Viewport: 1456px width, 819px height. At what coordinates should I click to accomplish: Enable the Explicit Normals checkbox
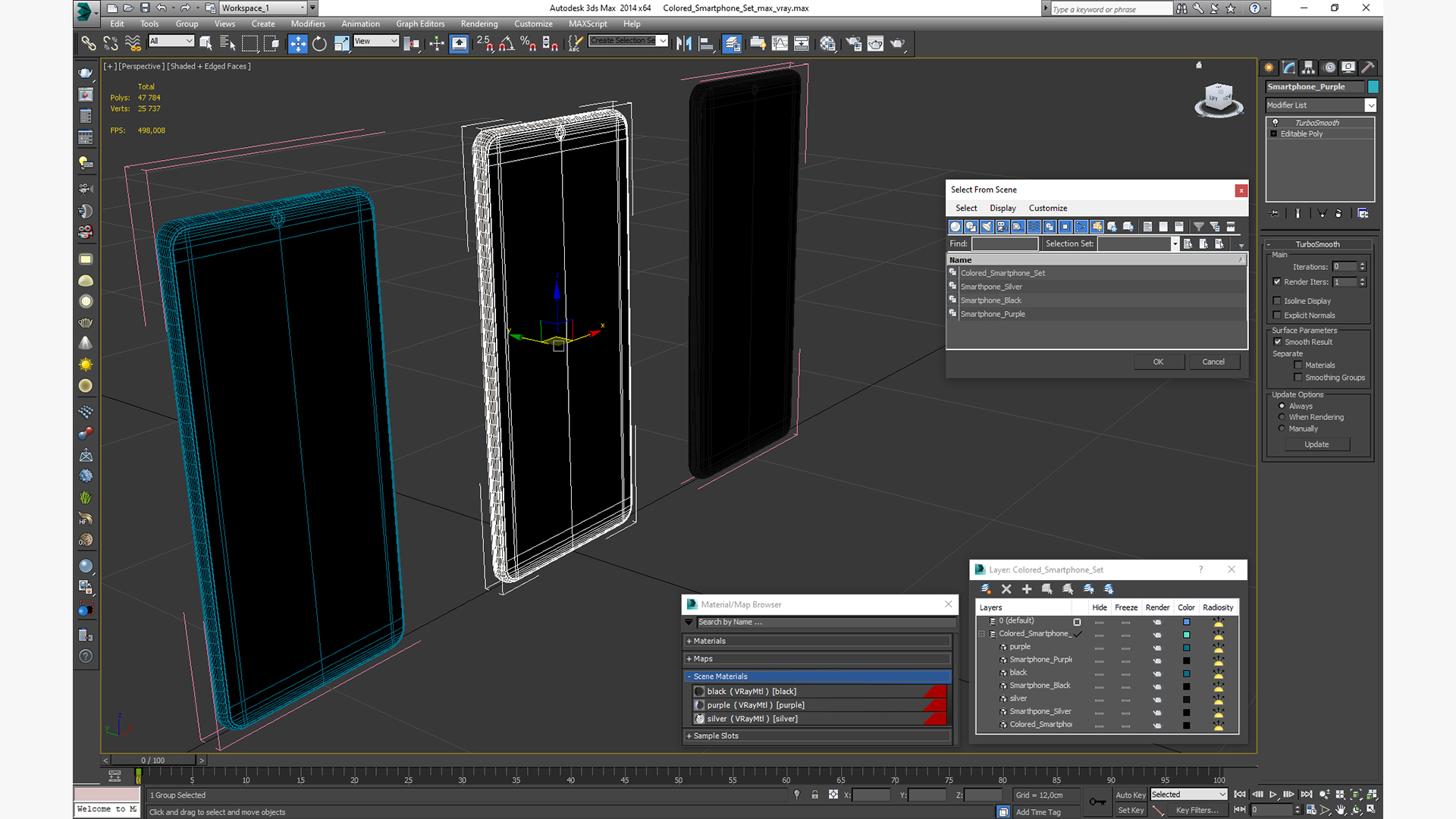pos(1277,315)
